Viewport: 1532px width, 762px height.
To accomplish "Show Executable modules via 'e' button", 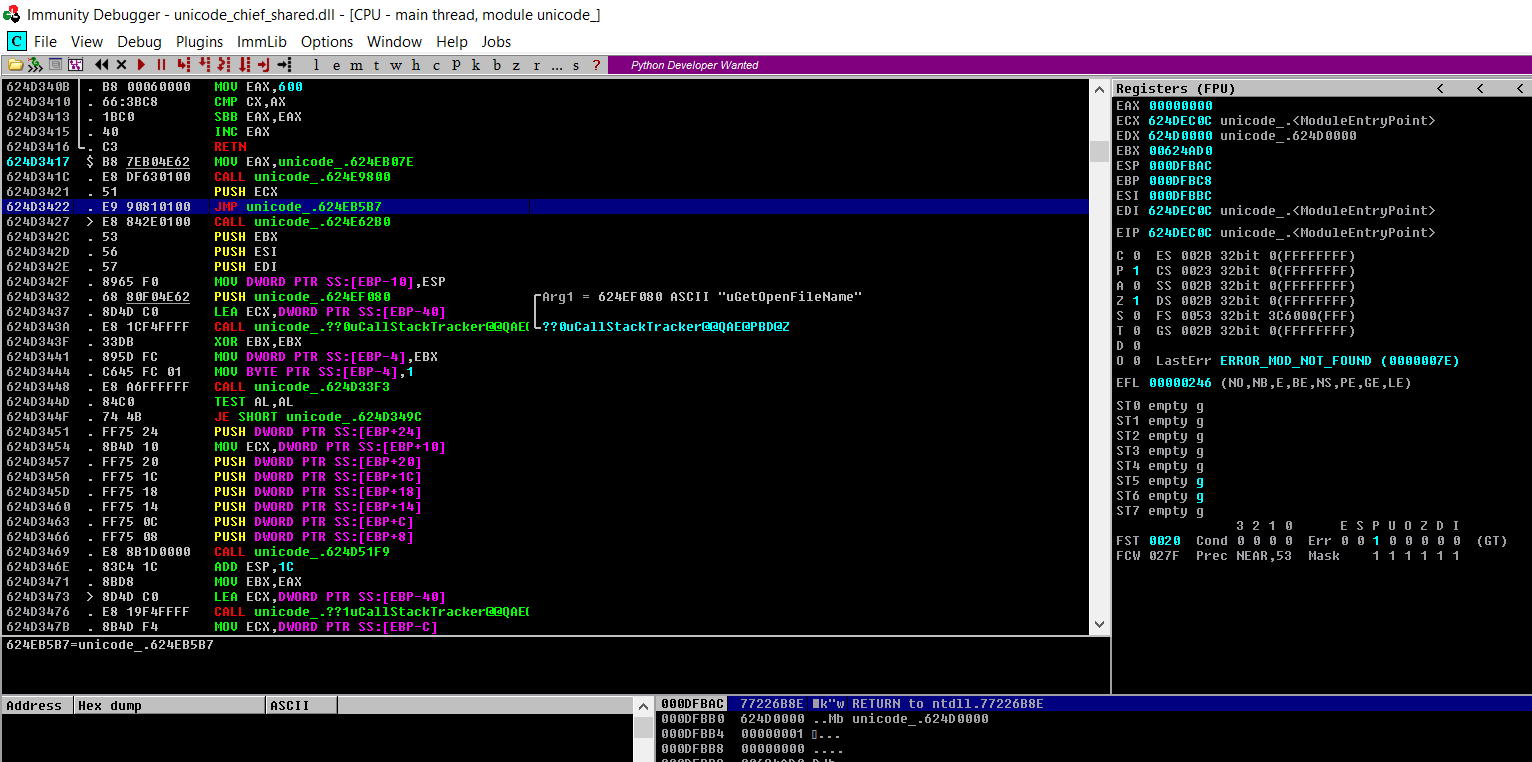I will coord(336,65).
